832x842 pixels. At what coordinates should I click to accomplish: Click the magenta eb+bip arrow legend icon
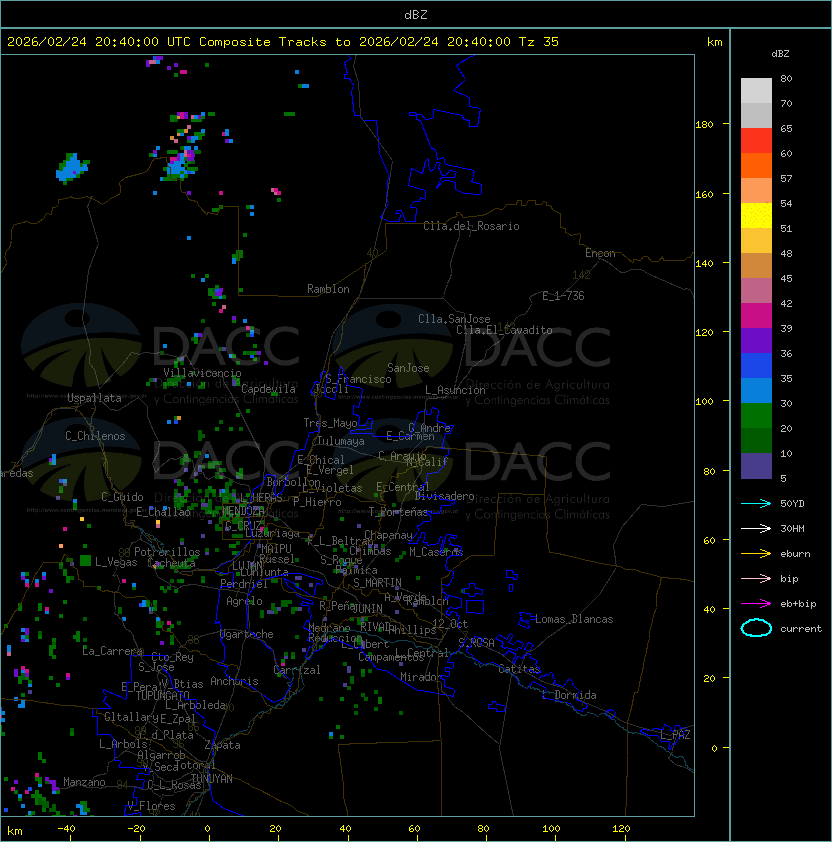pyautogui.click(x=756, y=604)
